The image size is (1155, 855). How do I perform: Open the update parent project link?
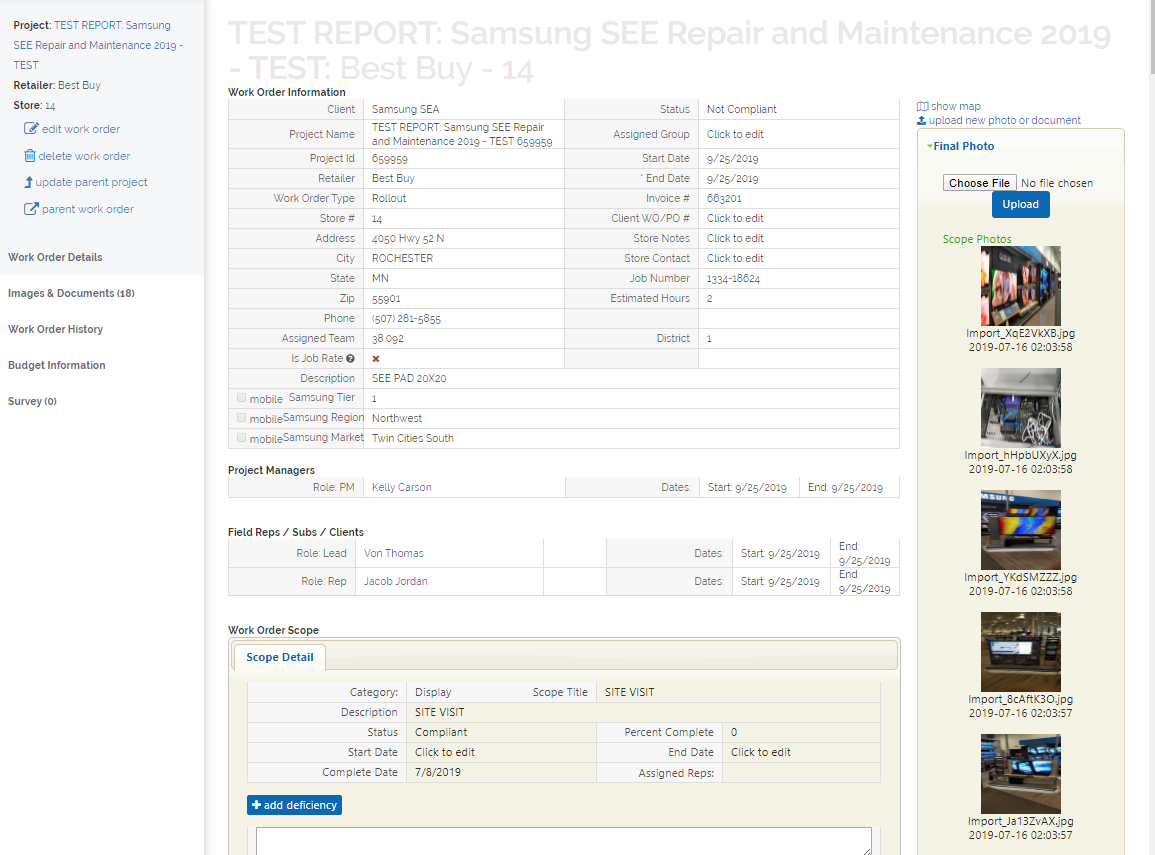91,182
